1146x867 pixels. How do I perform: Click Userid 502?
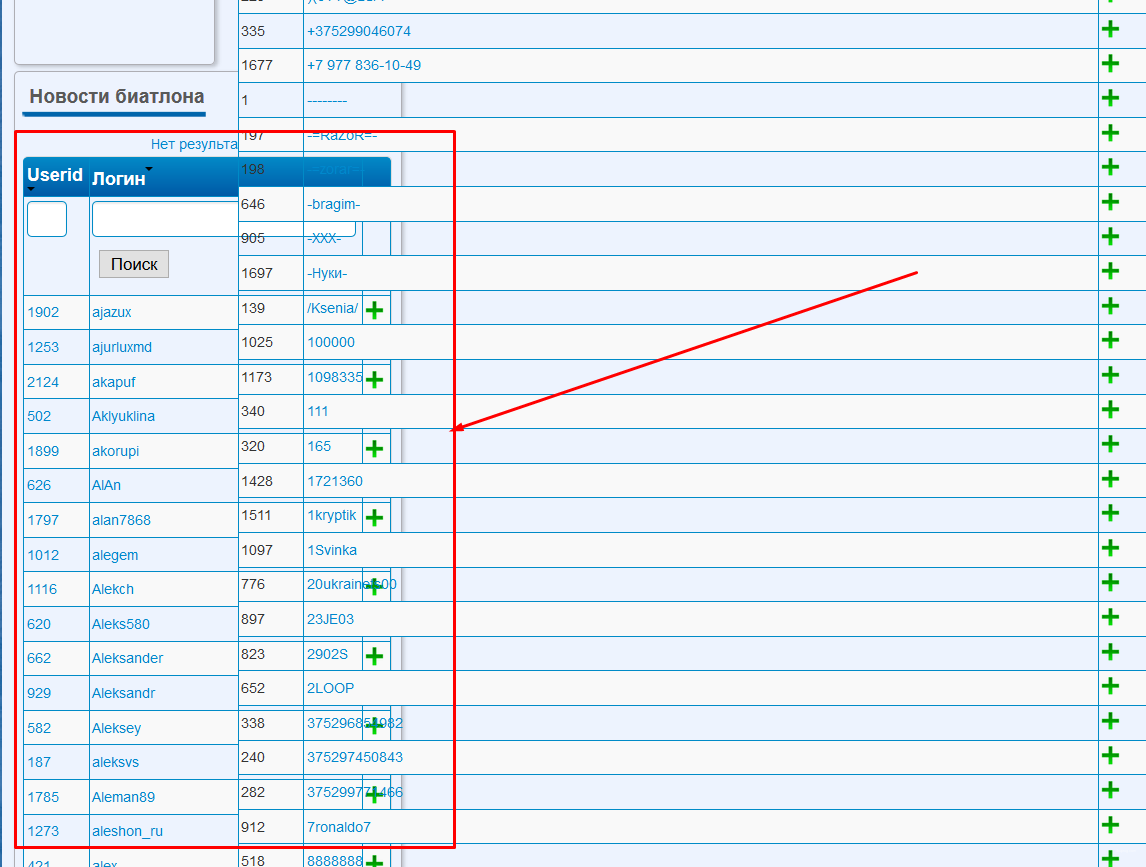click(39, 416)
